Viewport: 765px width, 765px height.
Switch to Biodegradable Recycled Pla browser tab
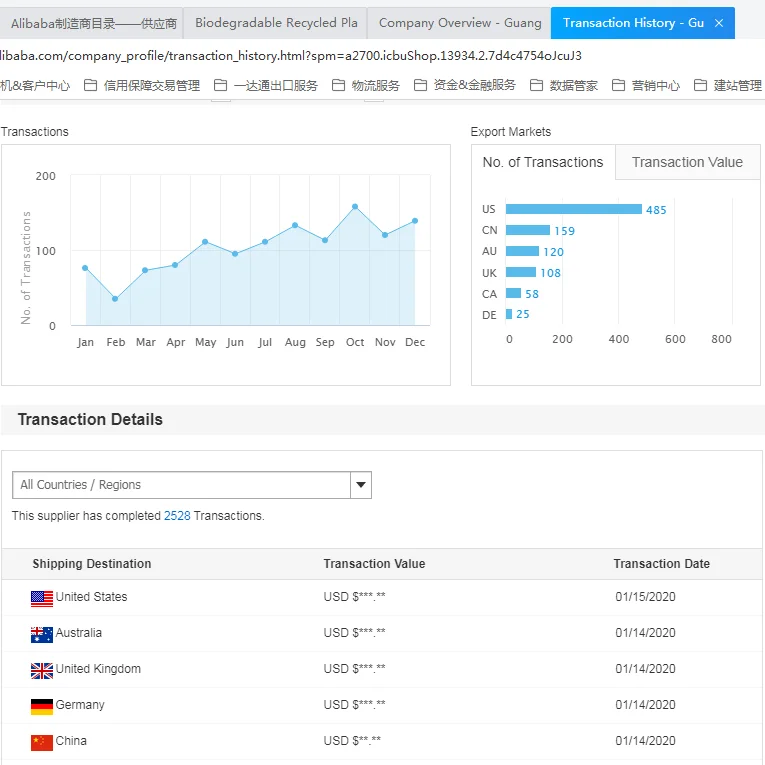click(275, 23)
